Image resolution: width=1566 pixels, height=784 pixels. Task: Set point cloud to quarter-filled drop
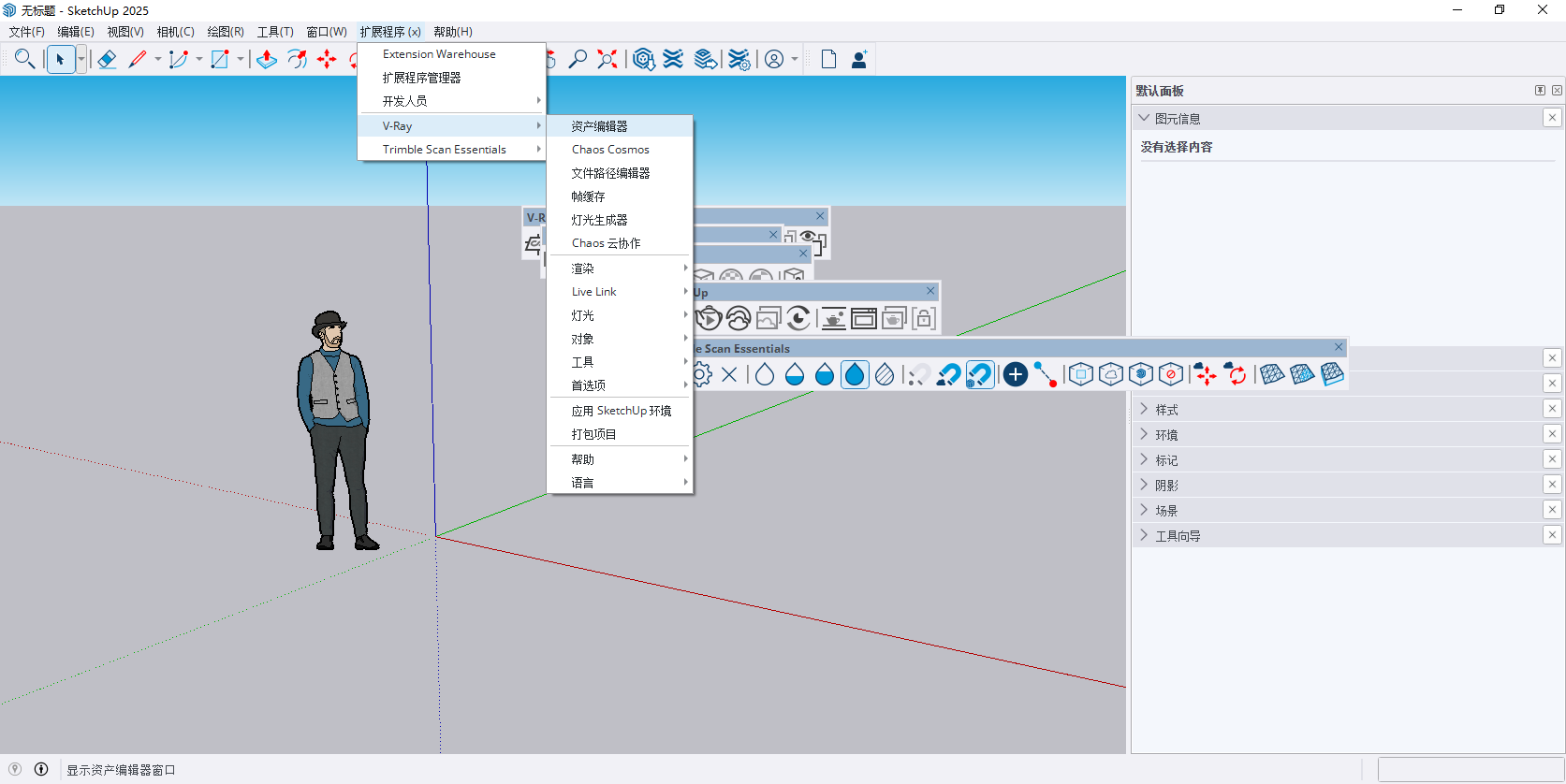[x=795, y=374]
